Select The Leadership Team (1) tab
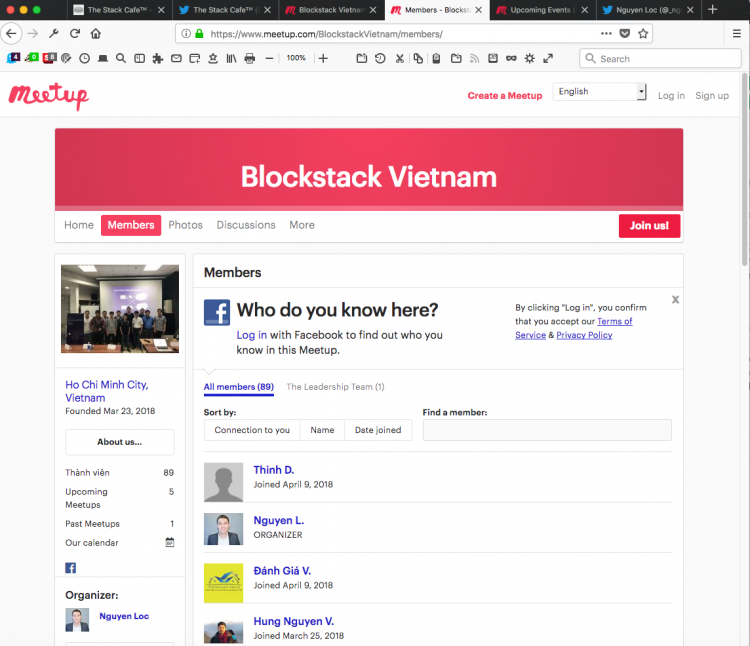Image resolution: width=750 pixels, height=646 pixels. click(335, 387)
